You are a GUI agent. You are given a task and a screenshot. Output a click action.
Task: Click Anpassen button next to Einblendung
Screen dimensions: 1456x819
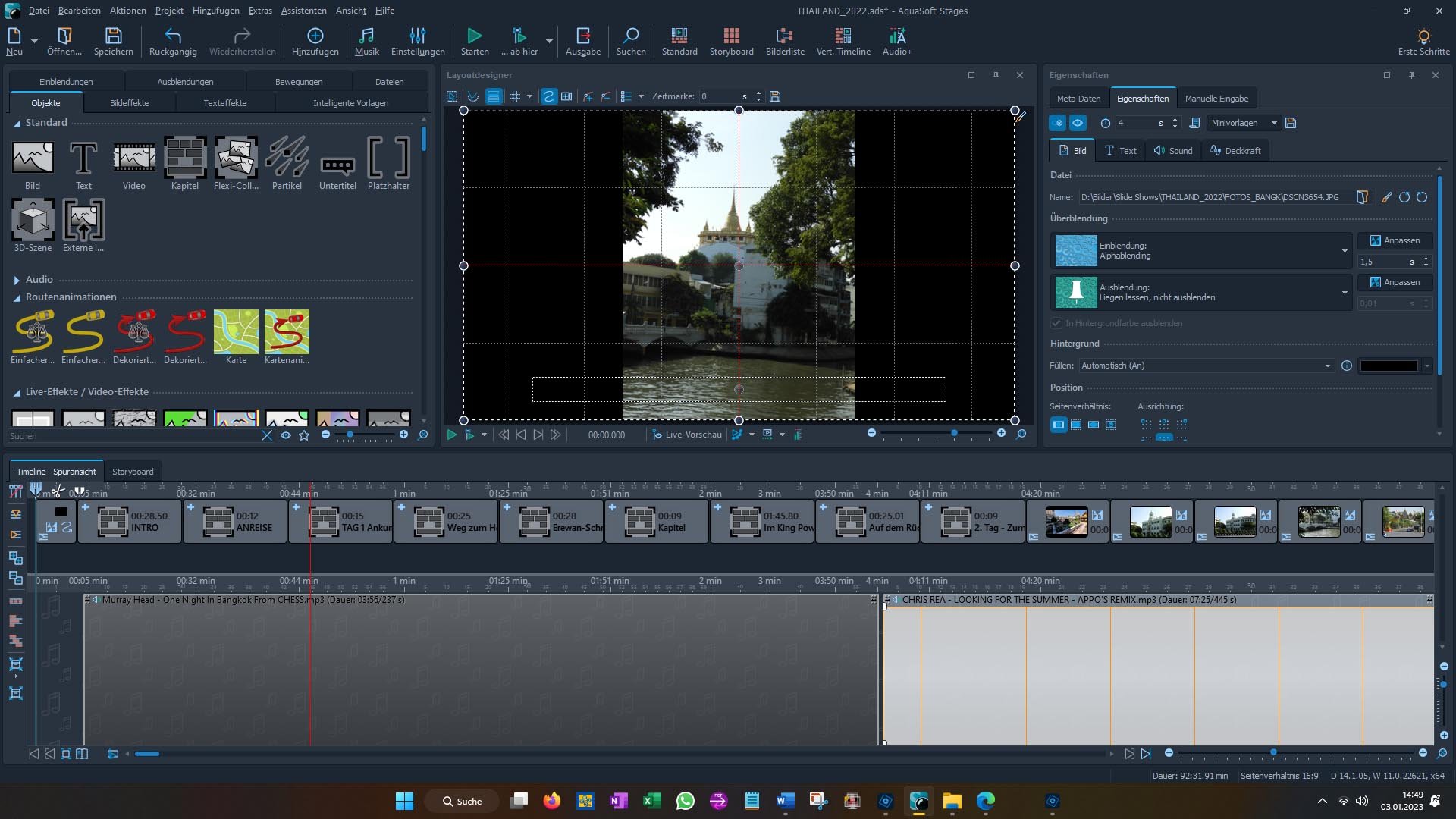(1395, 240)
